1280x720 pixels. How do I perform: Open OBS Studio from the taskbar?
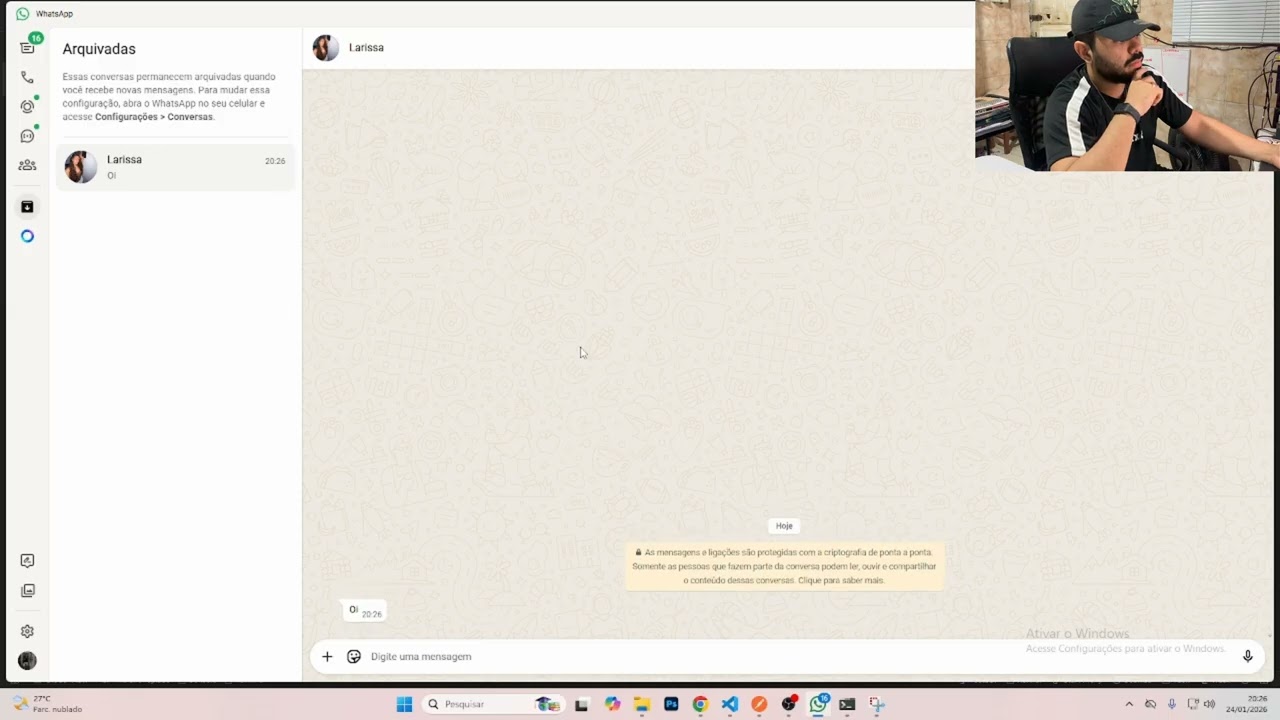(x=789, y=704)
